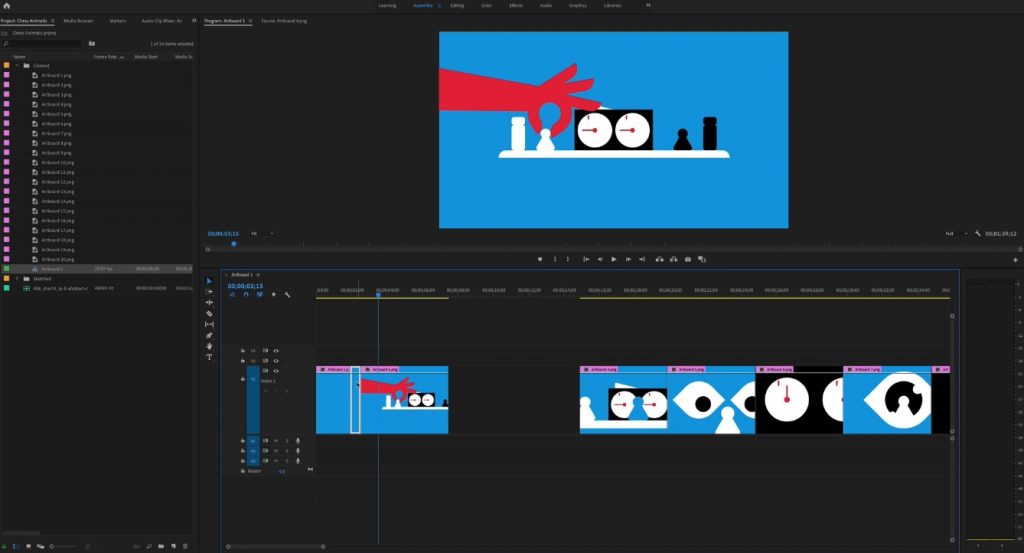Show more workspaces chevron
This screenshot has width=1024, height=553.
click(x=648, y=5)
